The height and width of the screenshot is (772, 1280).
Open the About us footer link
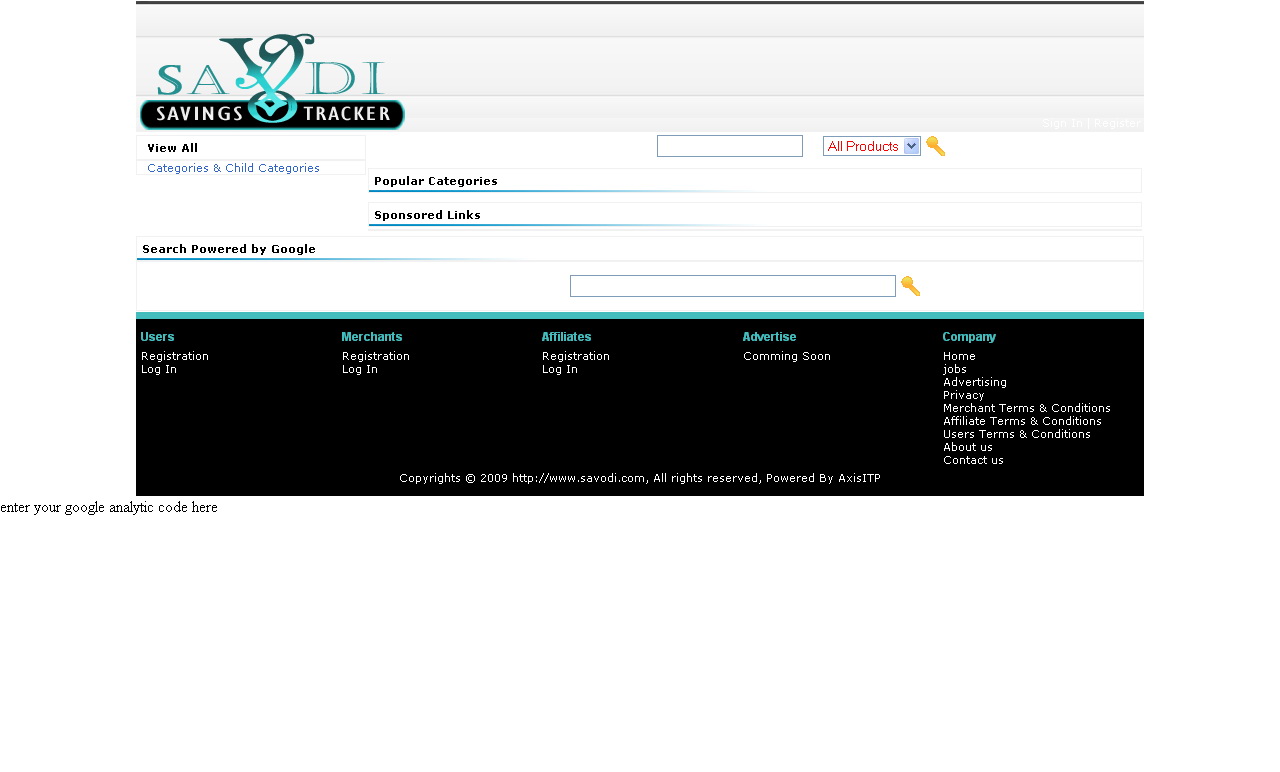point(968,447)
